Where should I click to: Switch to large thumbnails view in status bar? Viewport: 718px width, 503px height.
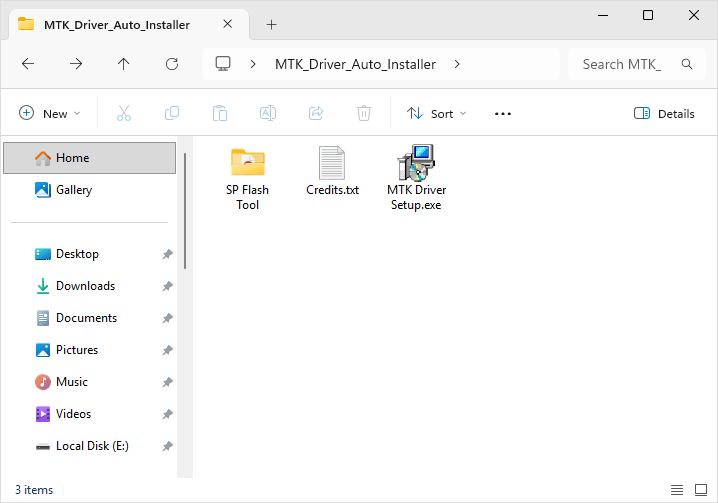tap(701, 490)
